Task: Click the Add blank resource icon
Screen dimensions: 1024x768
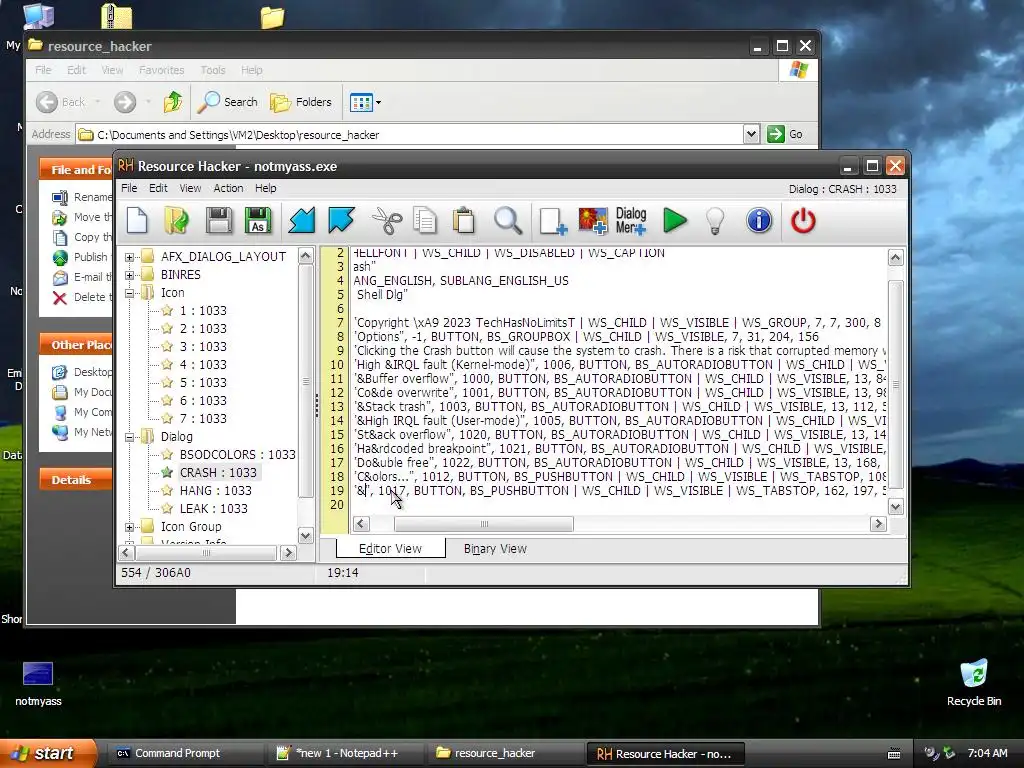Action: coord(553,221)
